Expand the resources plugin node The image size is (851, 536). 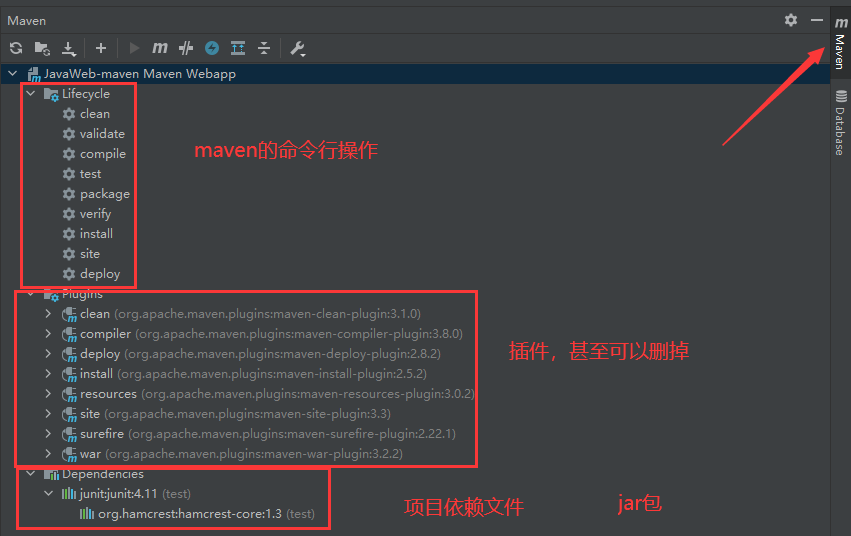(48, 393)
